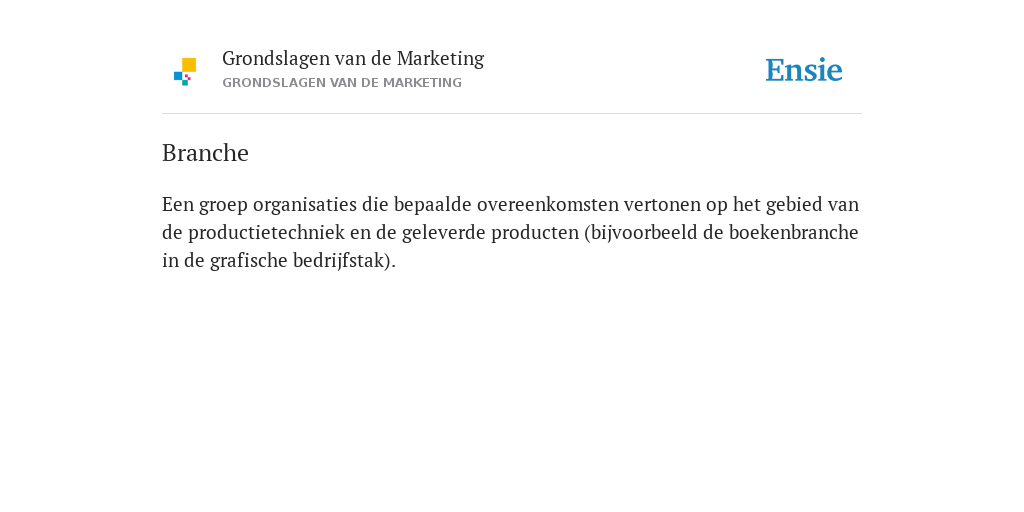This screenshot has width=1024, height=512.
Task: Click the yellow square in the logo
Action: tap(189, 65)
